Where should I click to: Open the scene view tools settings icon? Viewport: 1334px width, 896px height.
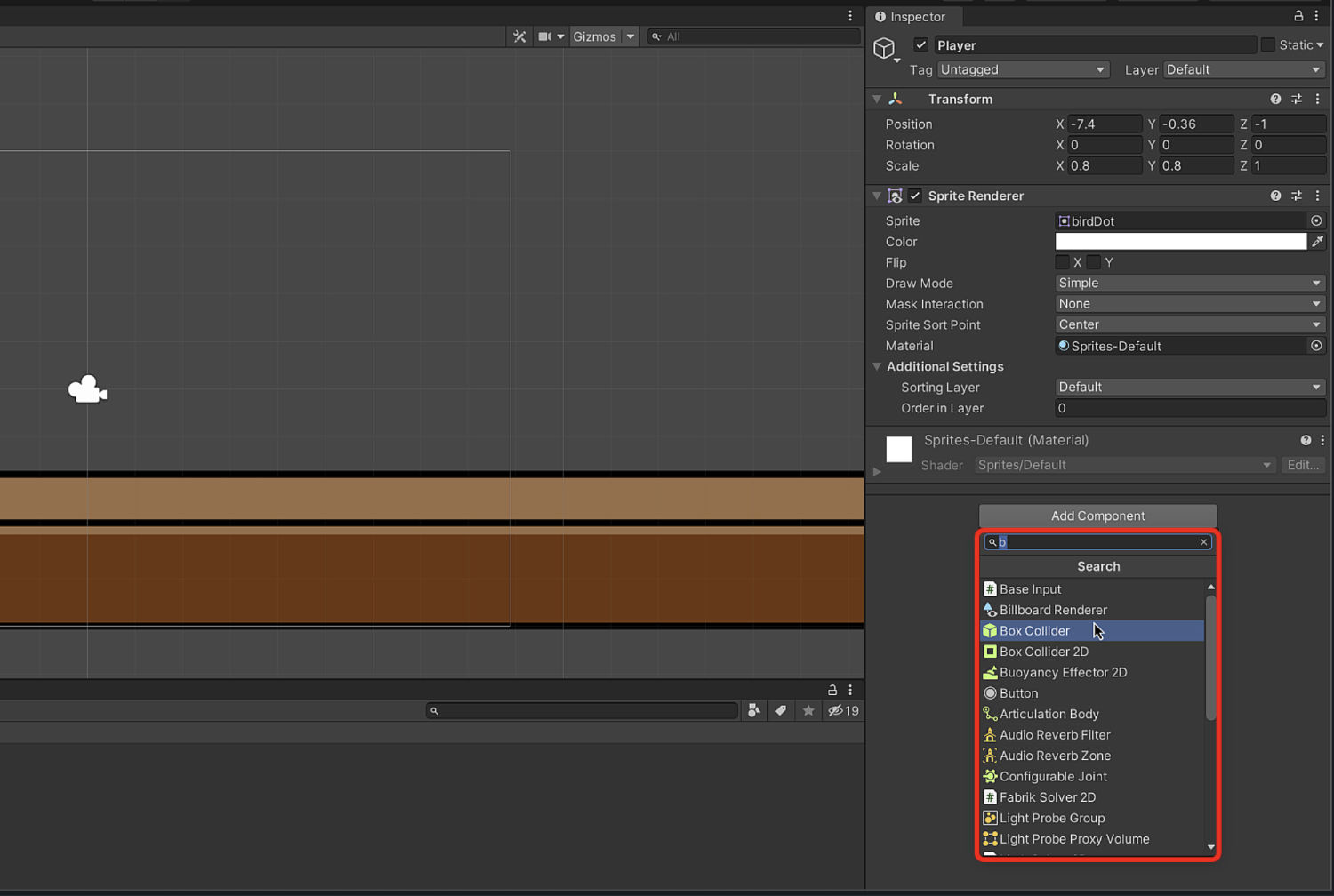519,36
